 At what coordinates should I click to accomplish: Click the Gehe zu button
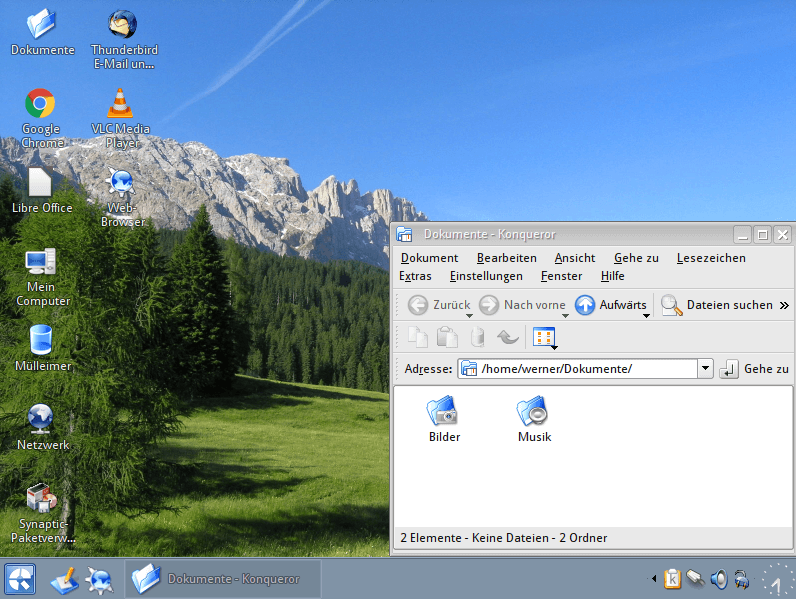pyautogui.click(x=755, y=369)
